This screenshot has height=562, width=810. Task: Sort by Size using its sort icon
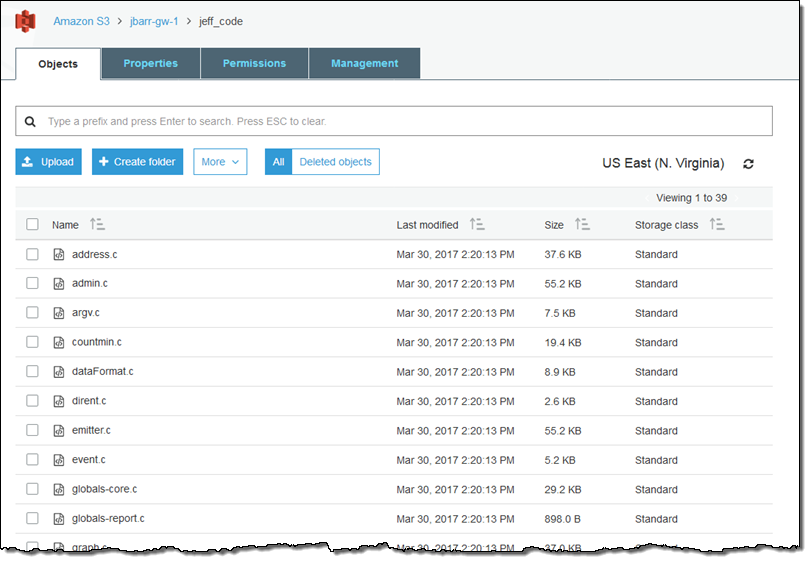[582, 225]
